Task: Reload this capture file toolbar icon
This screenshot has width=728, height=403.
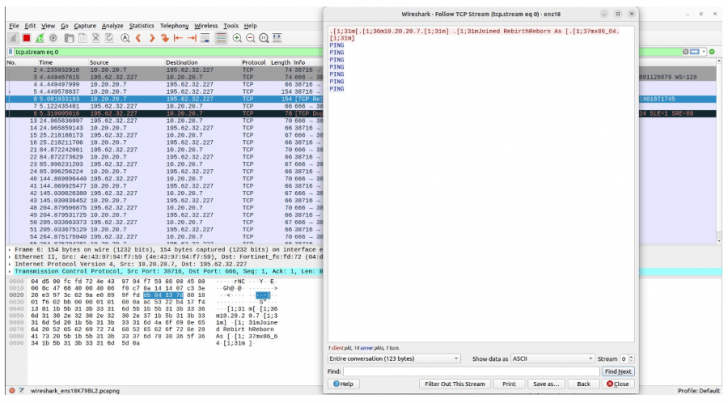Action: [x=109, y=38]
